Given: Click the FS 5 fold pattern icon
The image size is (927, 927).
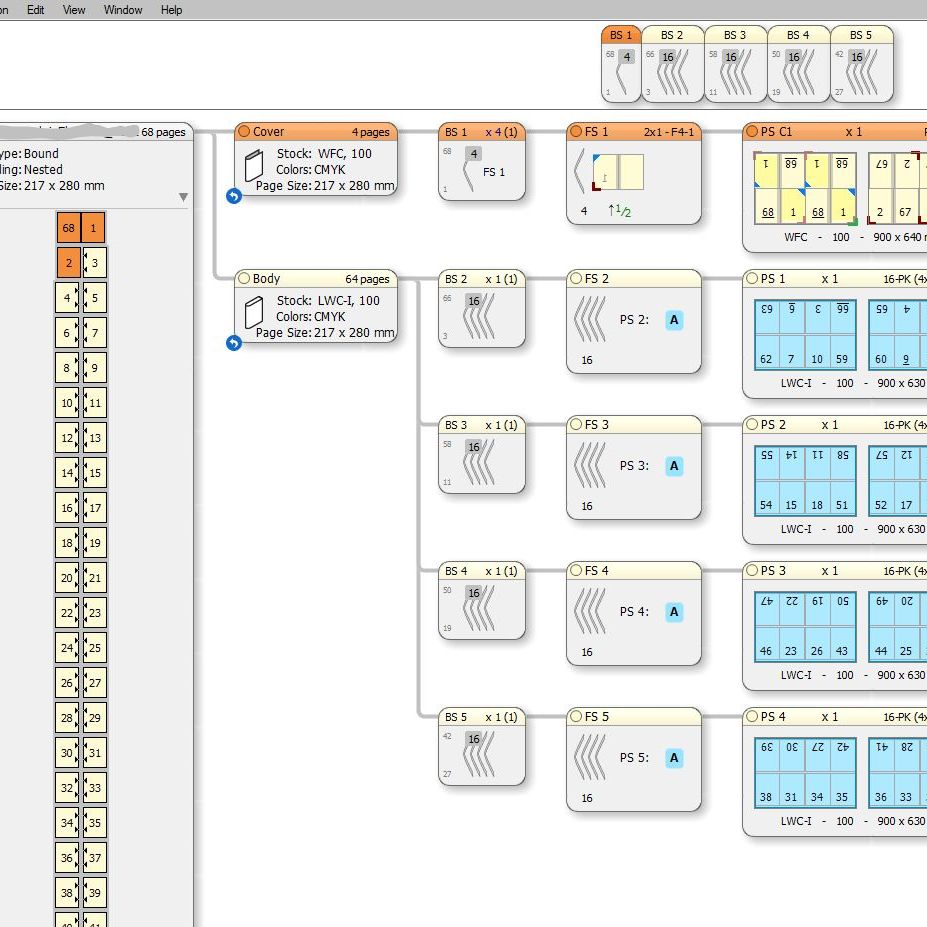Looking at the screenshot, I should (590, 757).
